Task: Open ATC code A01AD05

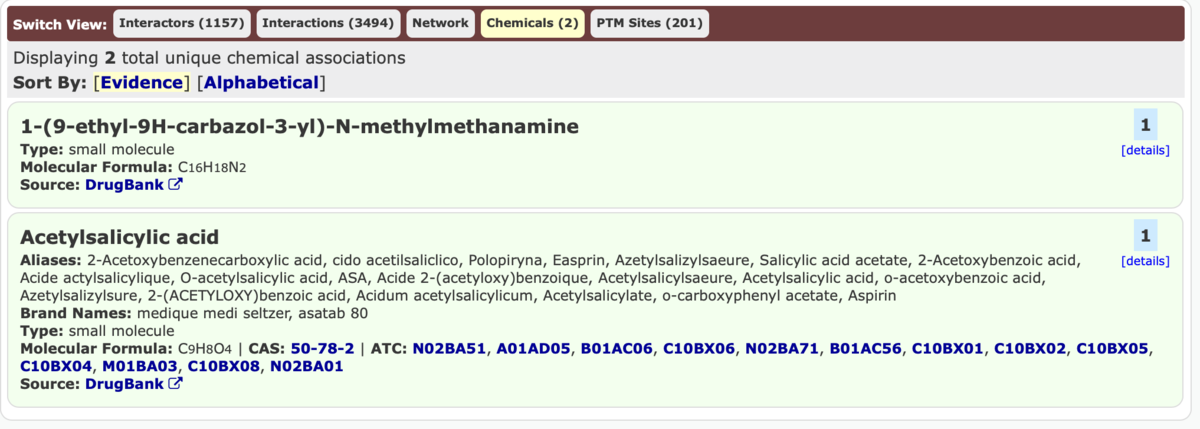Action: [x=533, y=349]
